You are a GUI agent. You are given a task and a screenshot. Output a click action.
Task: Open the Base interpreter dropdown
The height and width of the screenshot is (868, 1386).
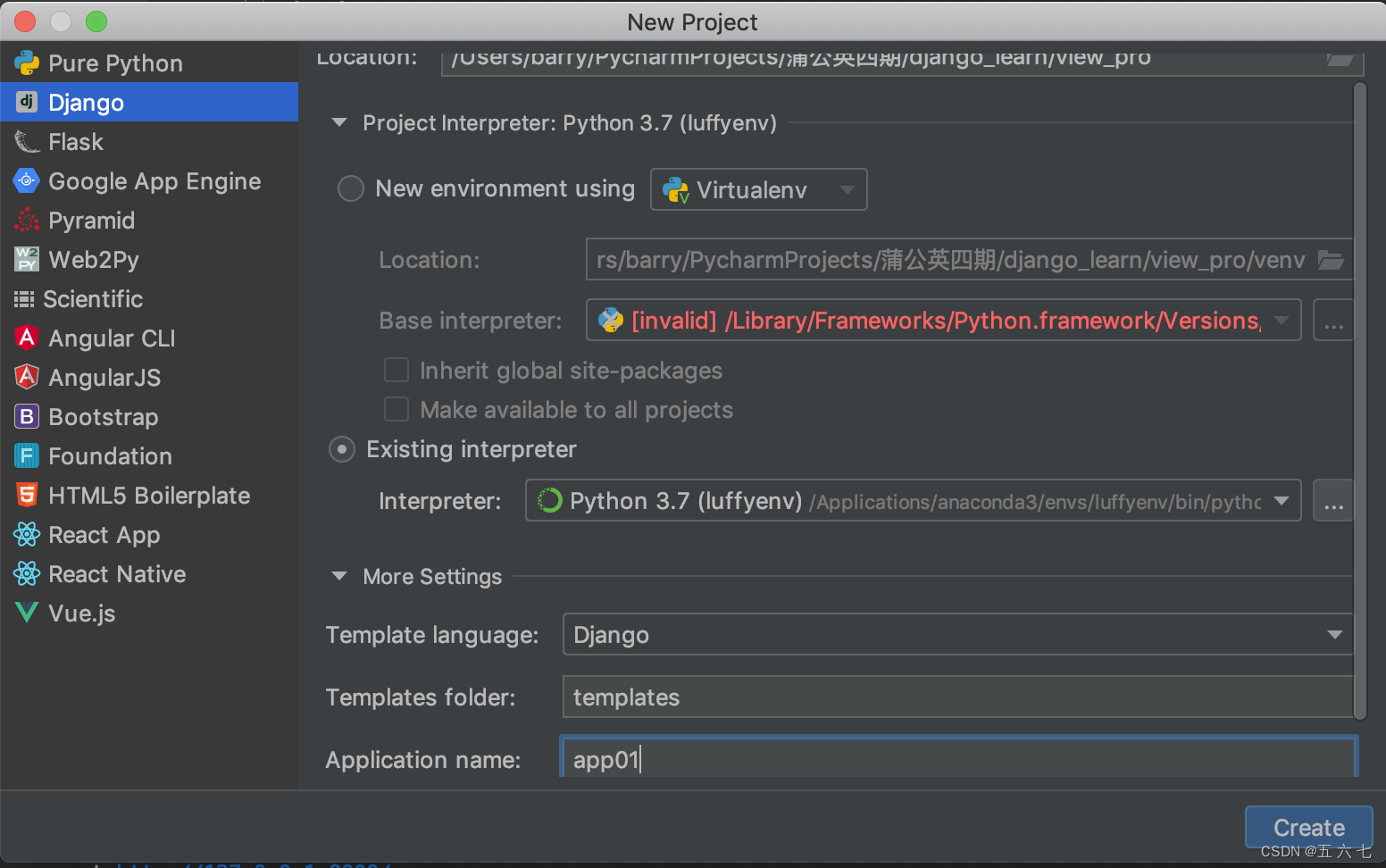point(943,320)
